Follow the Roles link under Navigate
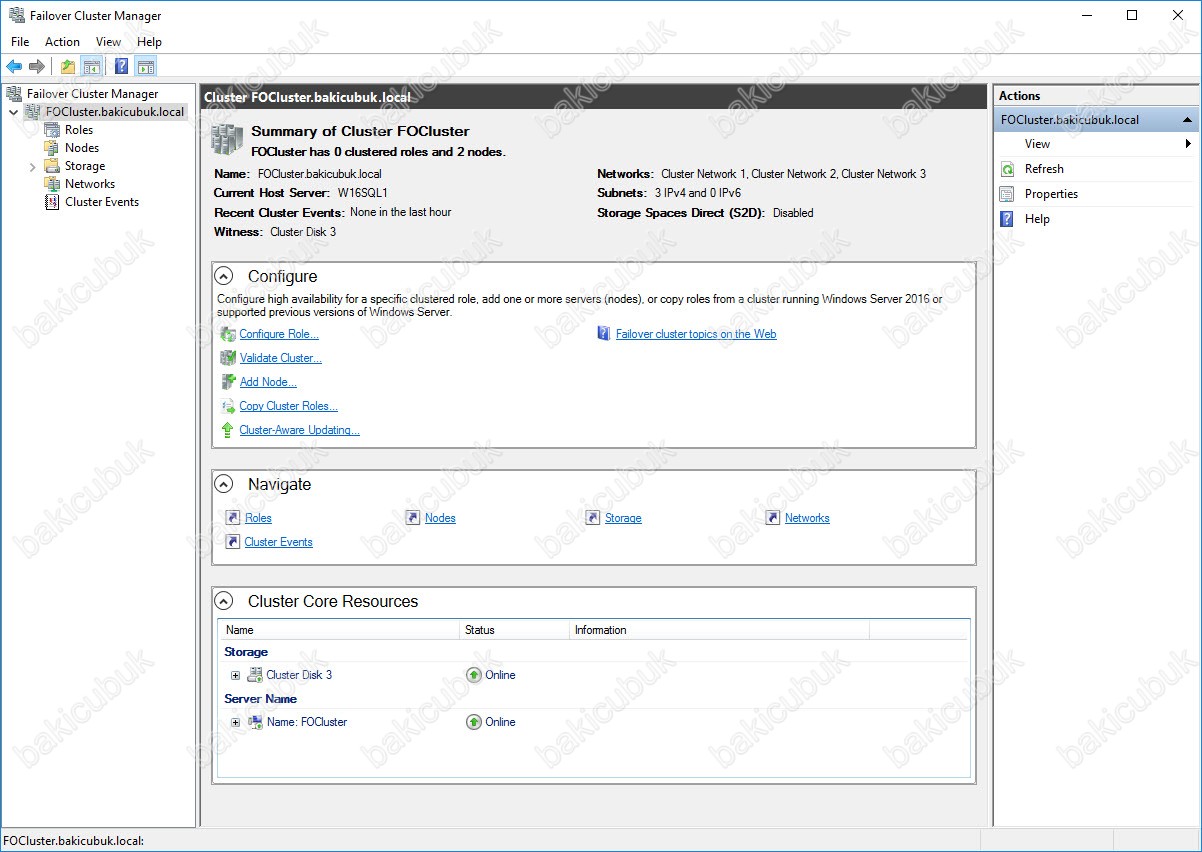The image size is (1202, 852). pos(258,518)
